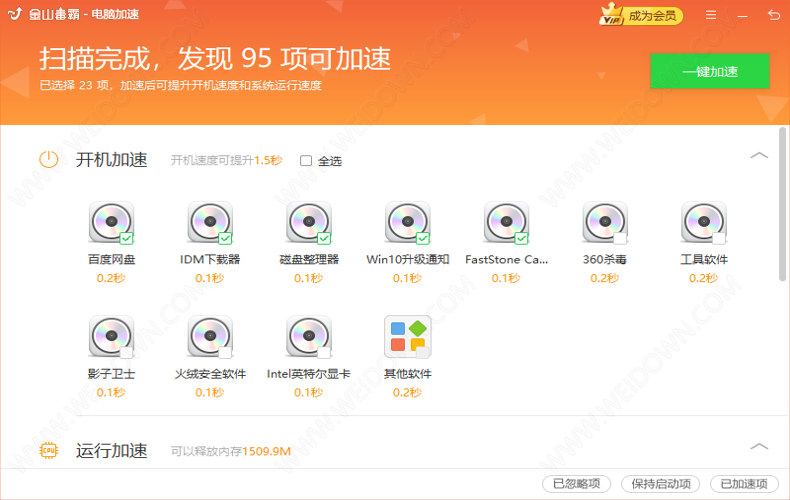Click the 1.5秒 boot speed value

[x=268, y=160]
